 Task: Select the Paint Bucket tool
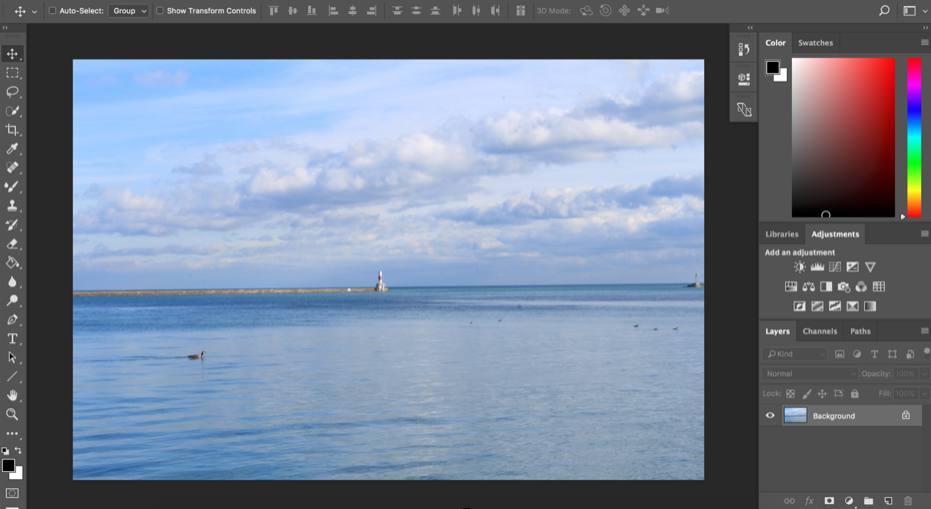click(12, 263)
